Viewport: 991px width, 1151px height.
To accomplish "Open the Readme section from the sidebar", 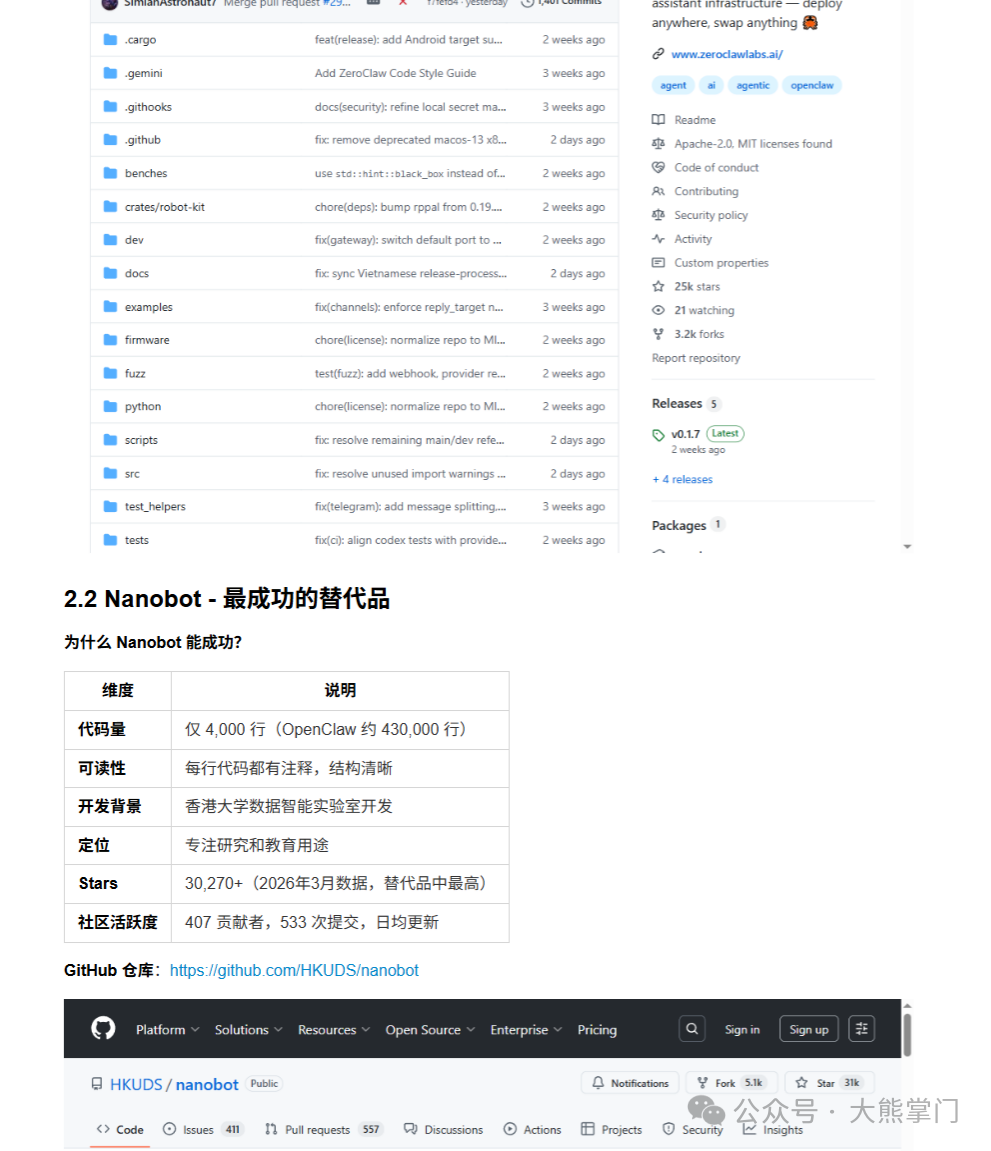I will (x=696, y=119).
